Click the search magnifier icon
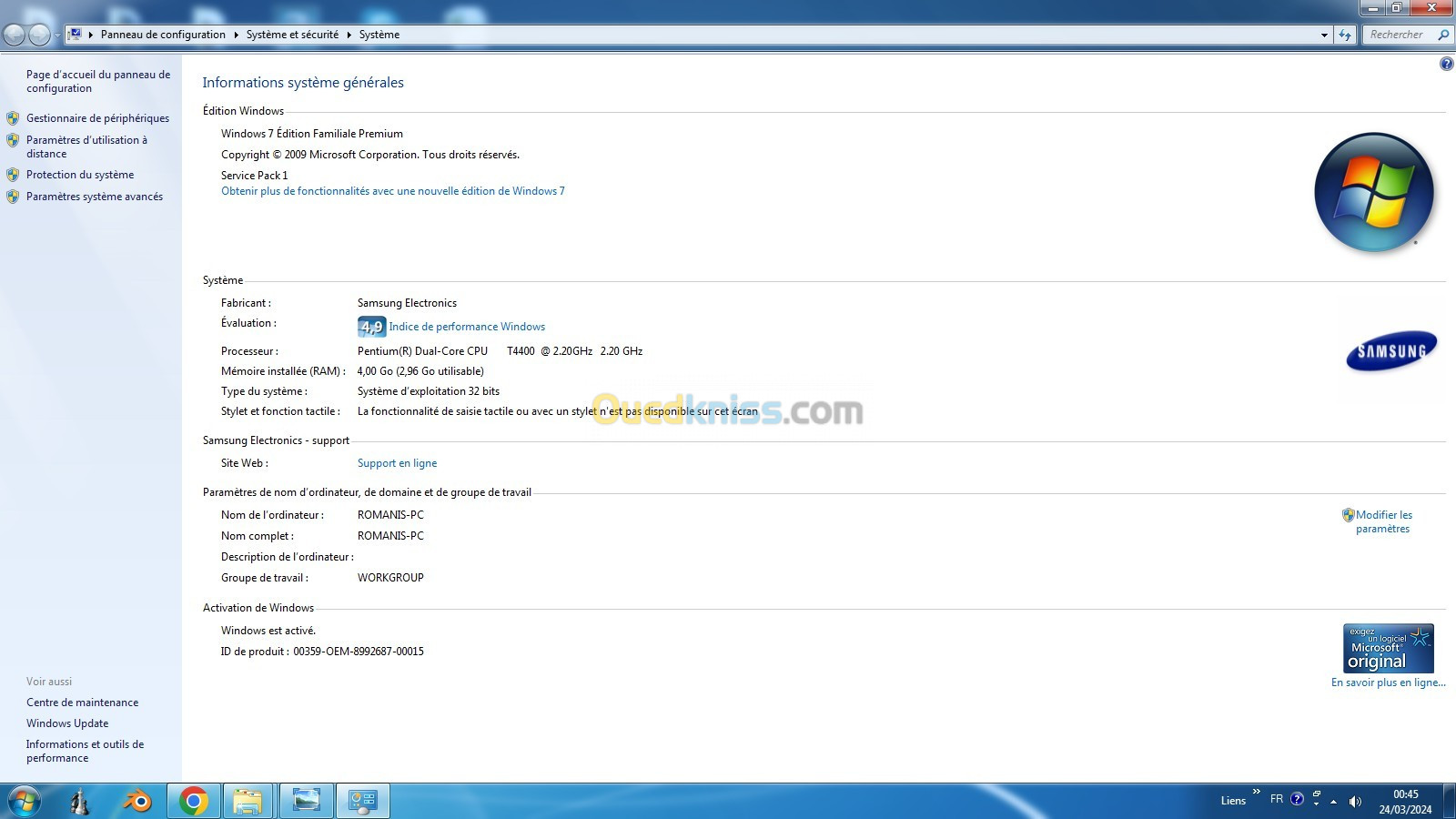Image resolution: width=1456 pixels, height=819 pixels. click(x=1443, y=35)
